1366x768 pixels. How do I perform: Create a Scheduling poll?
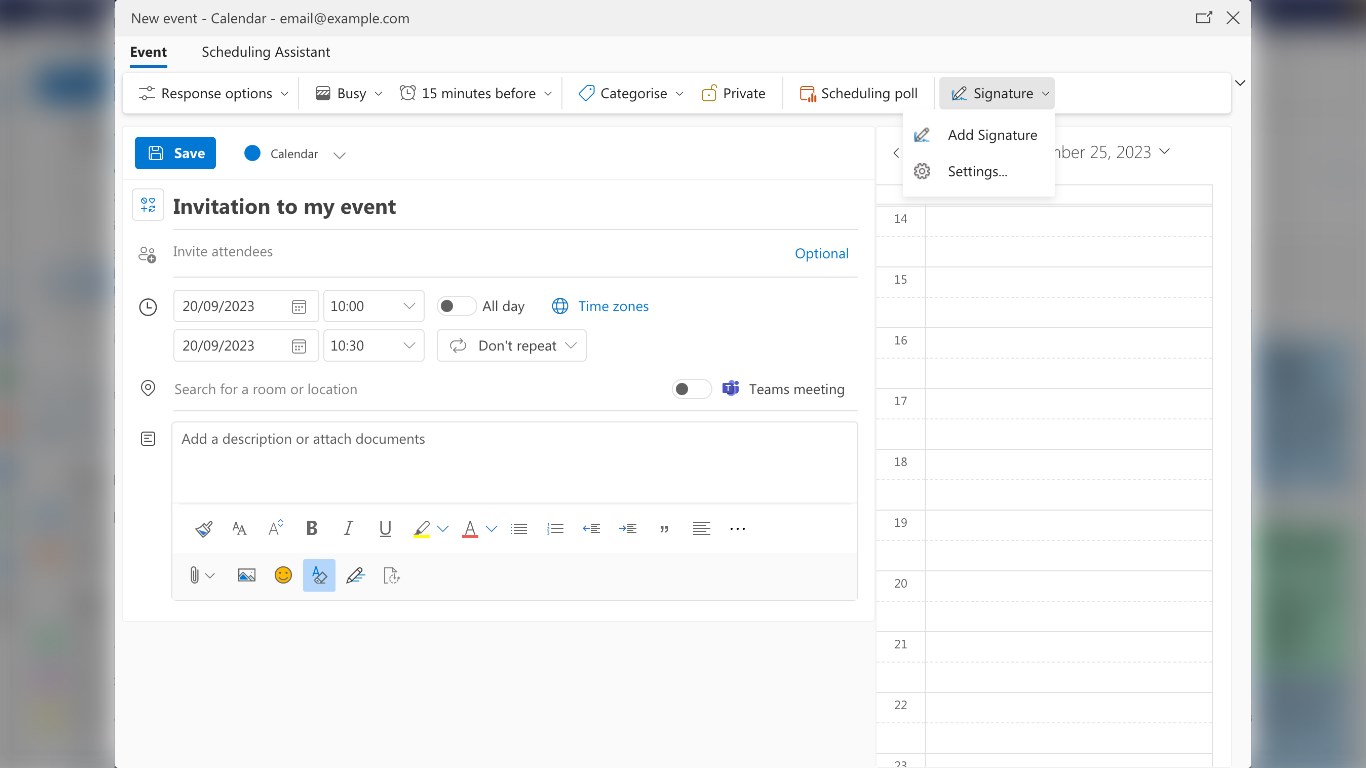coord(858,93)
